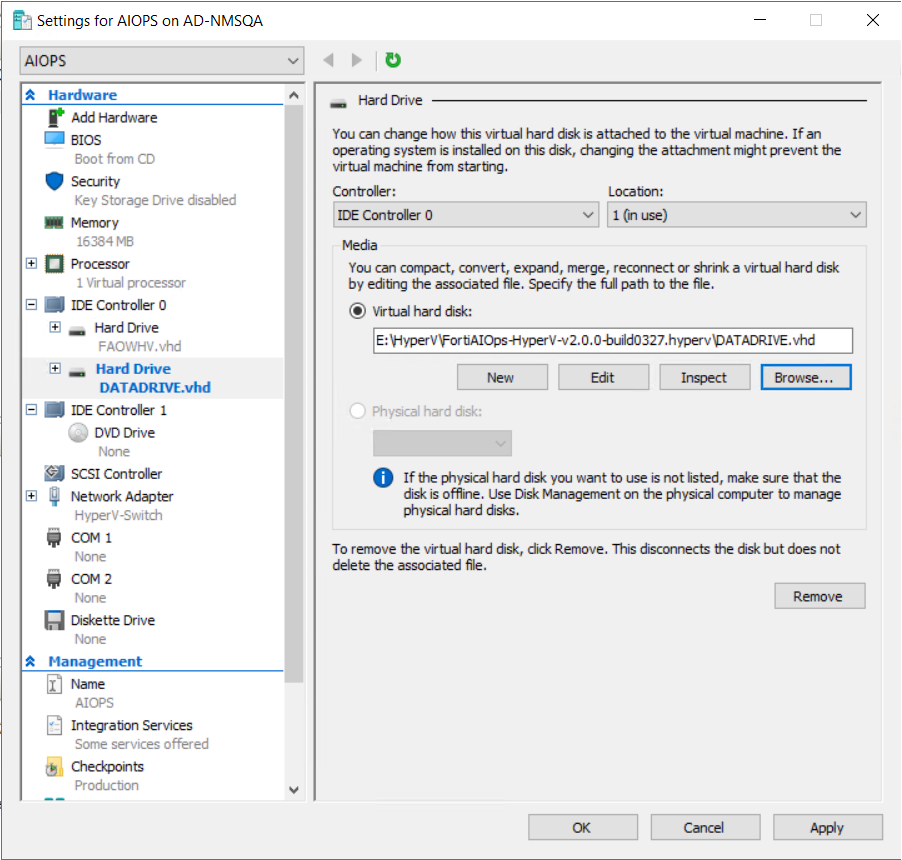902x860 pixels.
Task: Select the Integration Services item
Action: coord(131,725)
